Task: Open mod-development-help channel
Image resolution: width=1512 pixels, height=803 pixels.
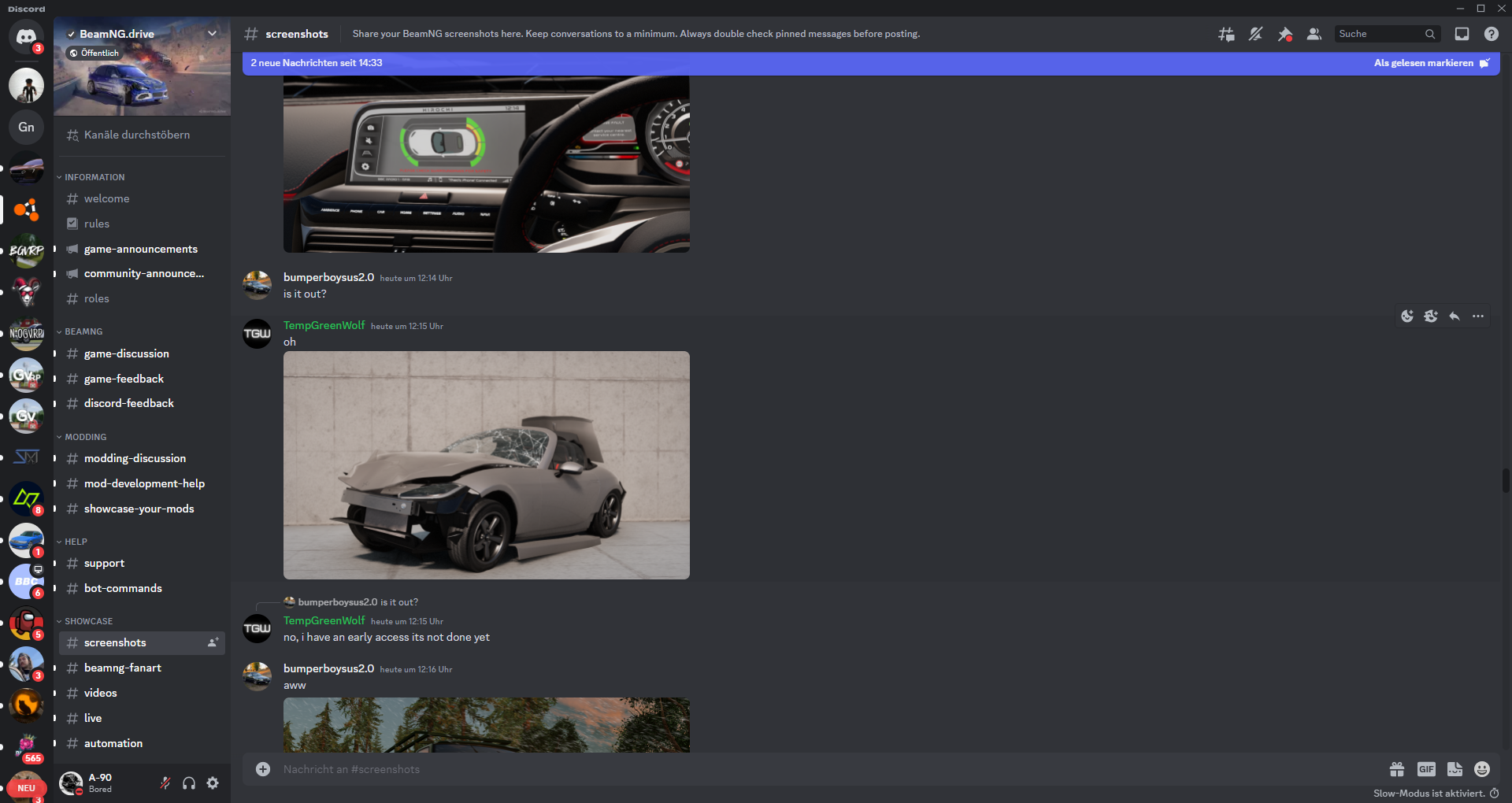Action: pyautogui.click(x=142, y=483)
